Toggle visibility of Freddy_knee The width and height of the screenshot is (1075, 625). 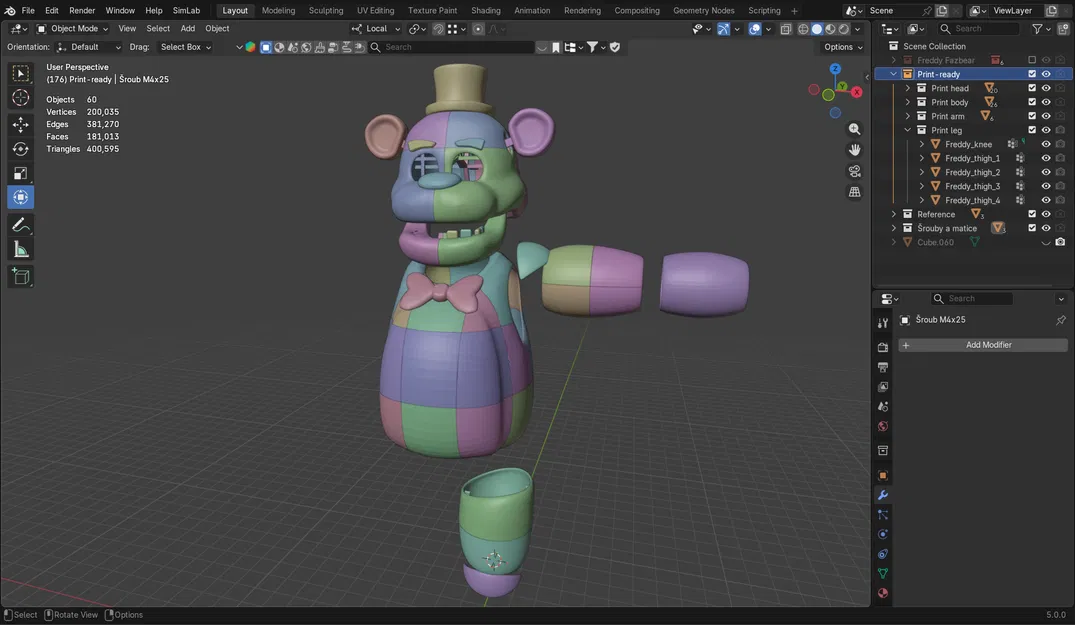coord(1045,143)
